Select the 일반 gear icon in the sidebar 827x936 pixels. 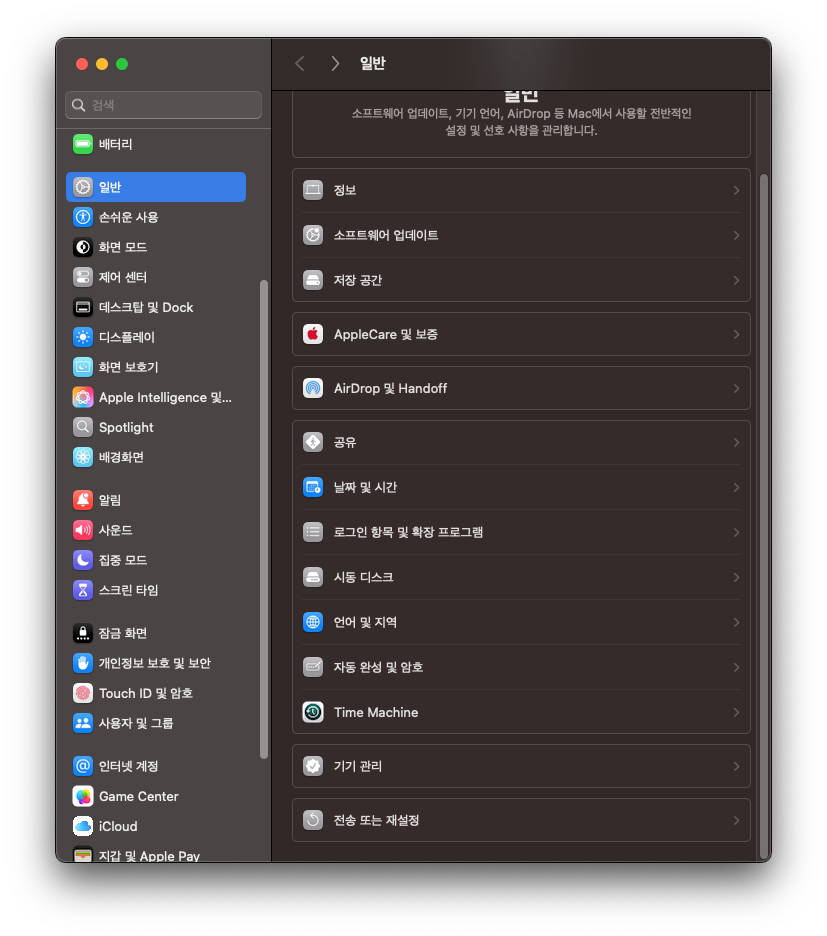click(x=83, y=187)
